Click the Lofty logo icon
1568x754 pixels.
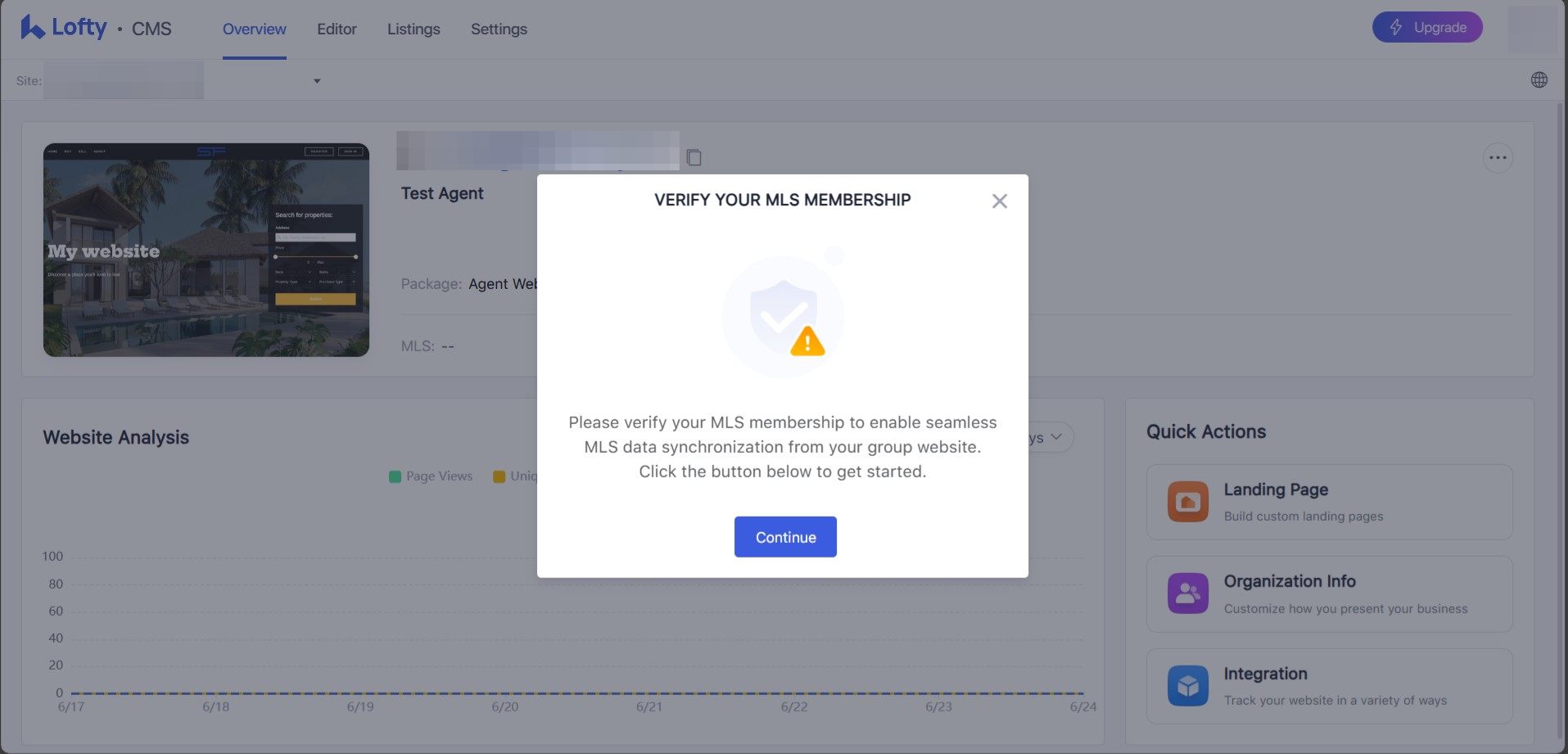pyautogui.click(x=33, y=28)
